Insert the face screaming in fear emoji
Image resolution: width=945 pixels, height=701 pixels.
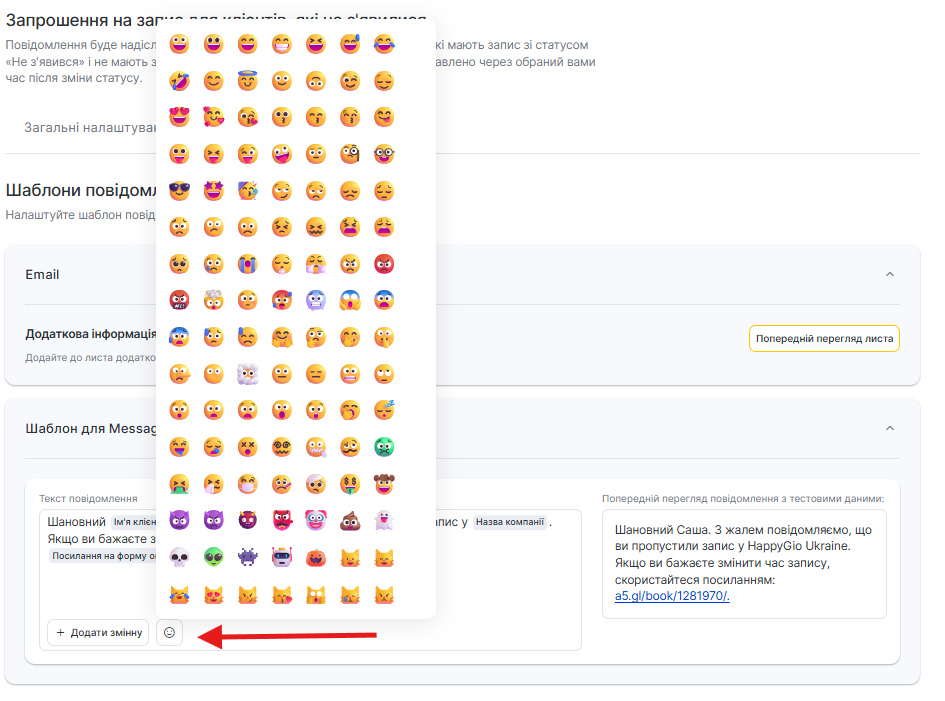pyautogui.click(x=350, y=300)
